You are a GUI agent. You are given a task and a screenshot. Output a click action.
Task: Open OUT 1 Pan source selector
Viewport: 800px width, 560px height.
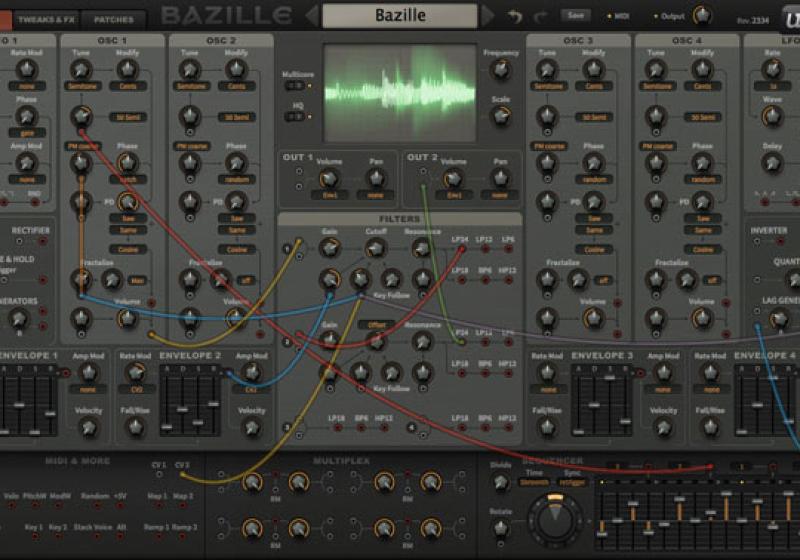tap(376, 195)
